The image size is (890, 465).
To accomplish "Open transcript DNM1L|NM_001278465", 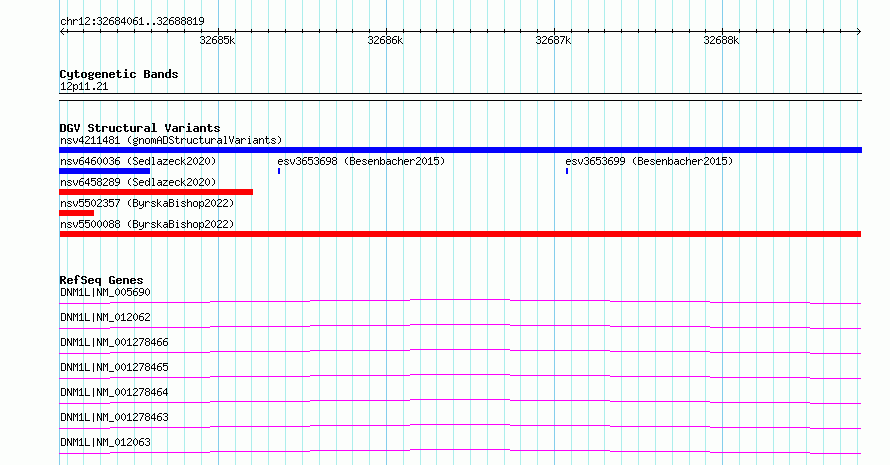I will (114, 367).
